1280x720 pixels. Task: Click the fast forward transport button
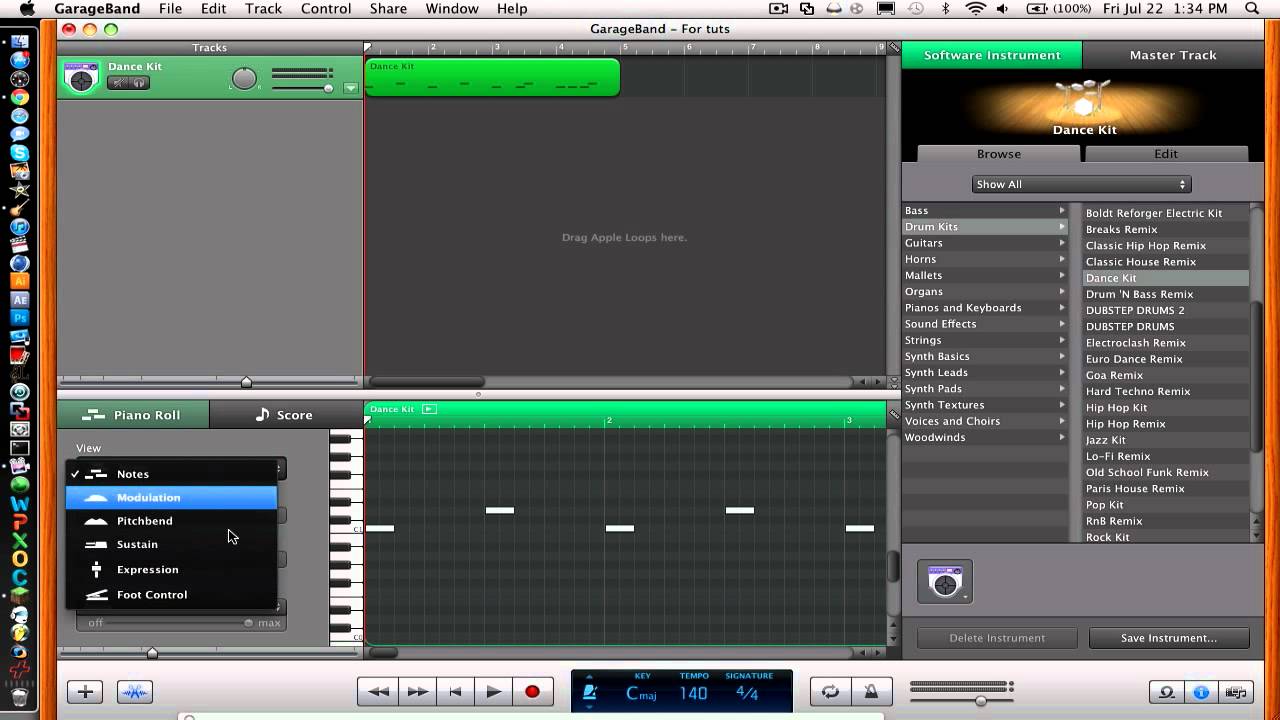pyautogui.click(x=417, y=691)
